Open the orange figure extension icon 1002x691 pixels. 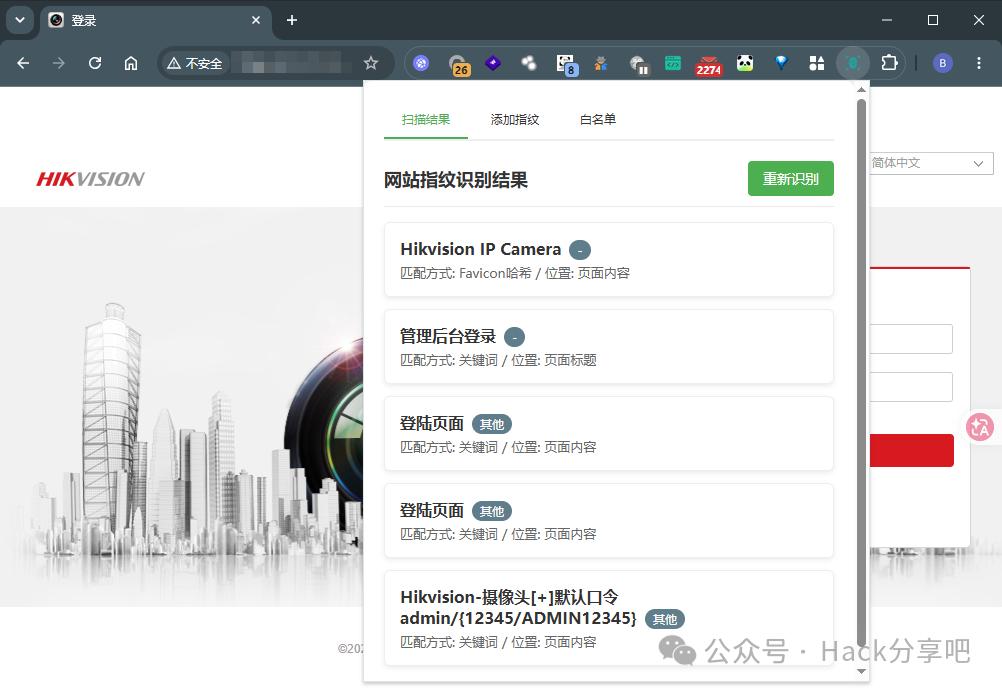[x=601, y=63]
